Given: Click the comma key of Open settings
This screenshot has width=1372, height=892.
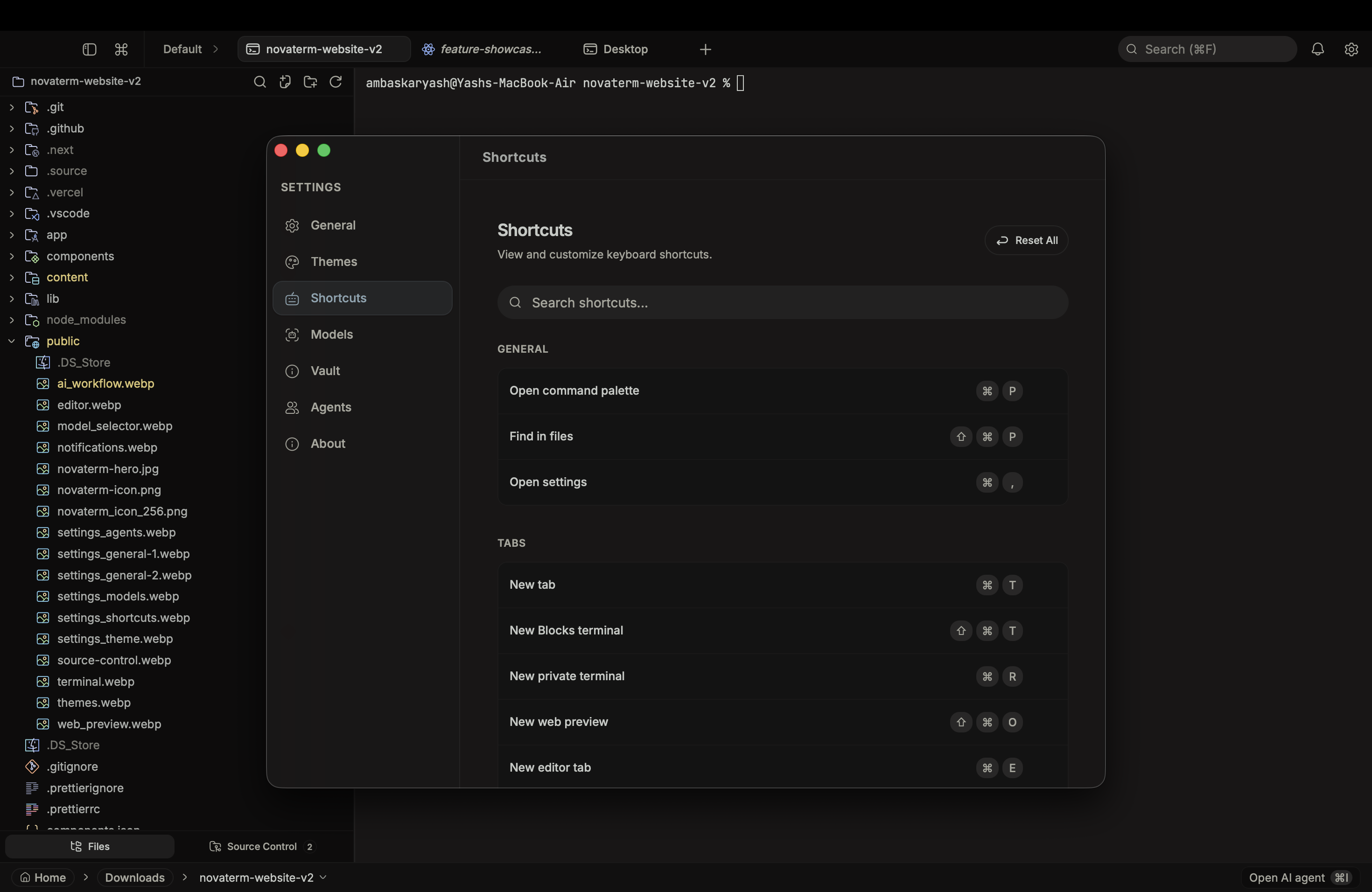Looking at the screenshot, I should tap(1012, 482).
